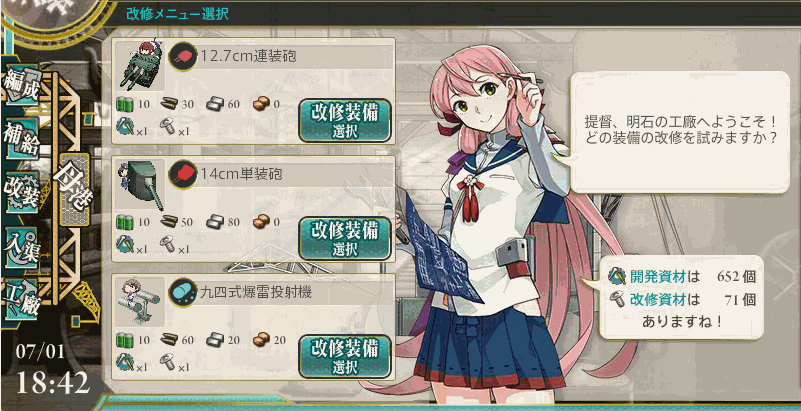Click the 改修資材 screw icon in resource bubble
The height and width of the screenshot is (411, 801).
617,299
